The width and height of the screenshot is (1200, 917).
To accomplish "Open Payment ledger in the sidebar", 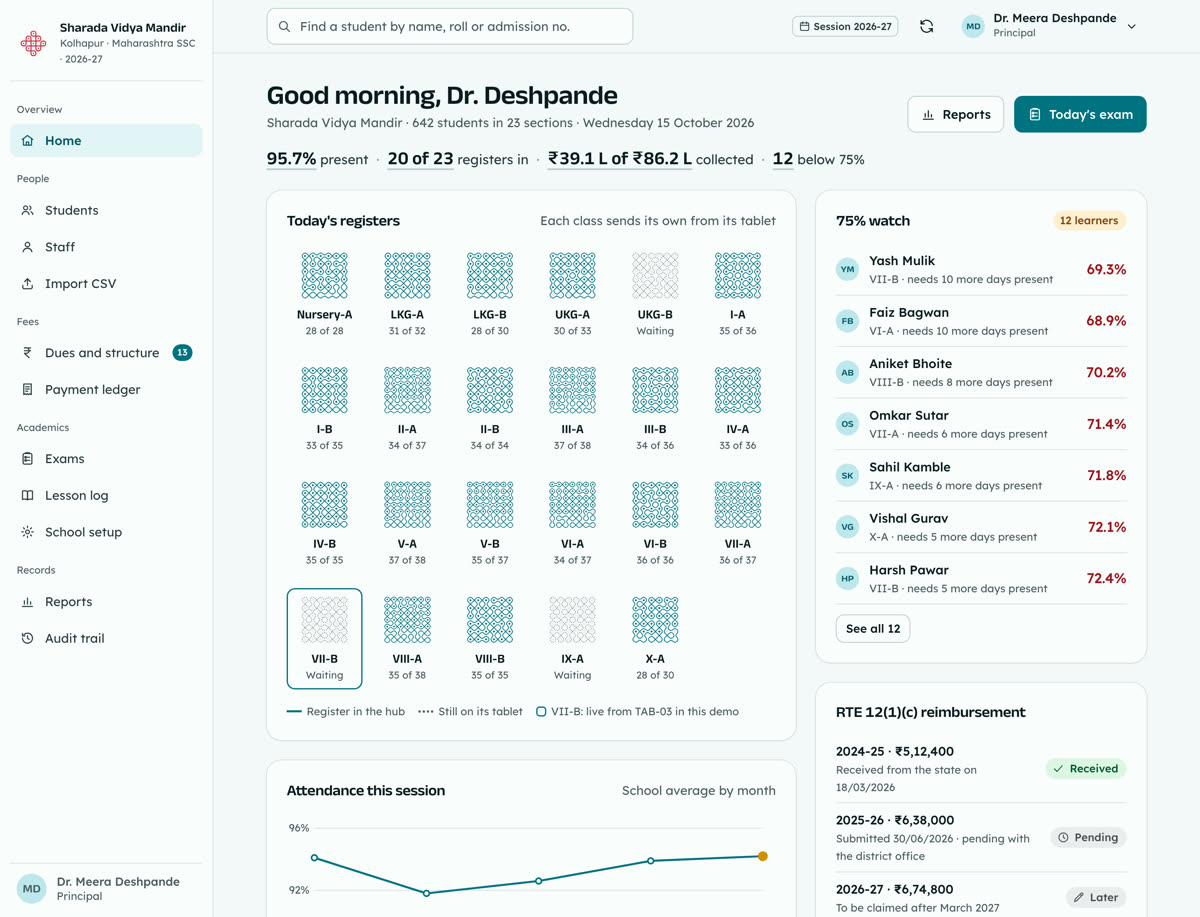I will 106,390.
